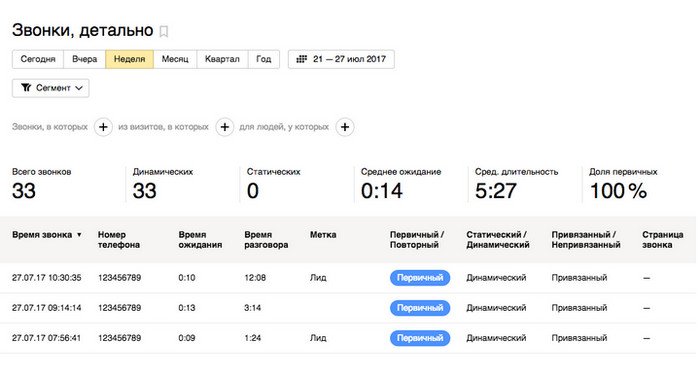The width and height of the screenshot is (700, 377).
Task: Sort by Время ожидания column
Action: [200, 239]
